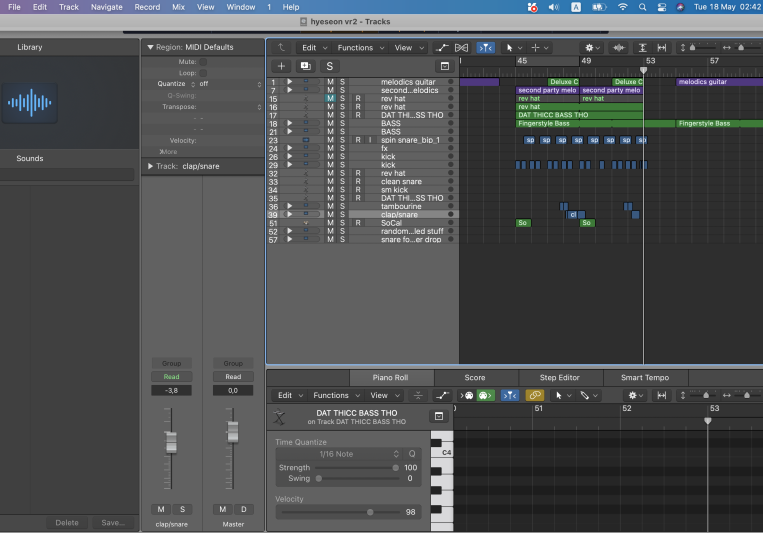Expand the random...led stuff track stack

[289, 231]
